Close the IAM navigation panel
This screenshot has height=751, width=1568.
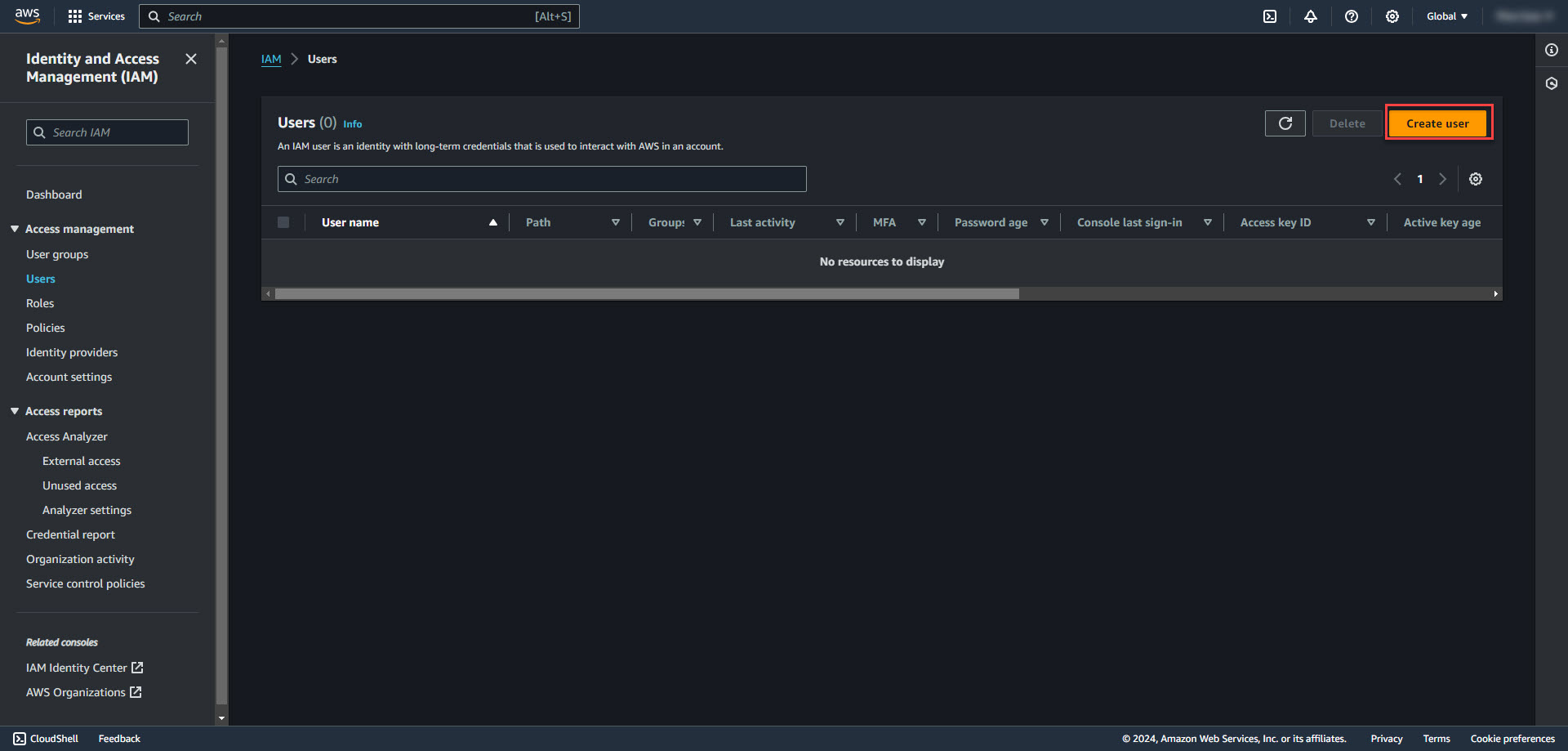click(x=191, y=59)
